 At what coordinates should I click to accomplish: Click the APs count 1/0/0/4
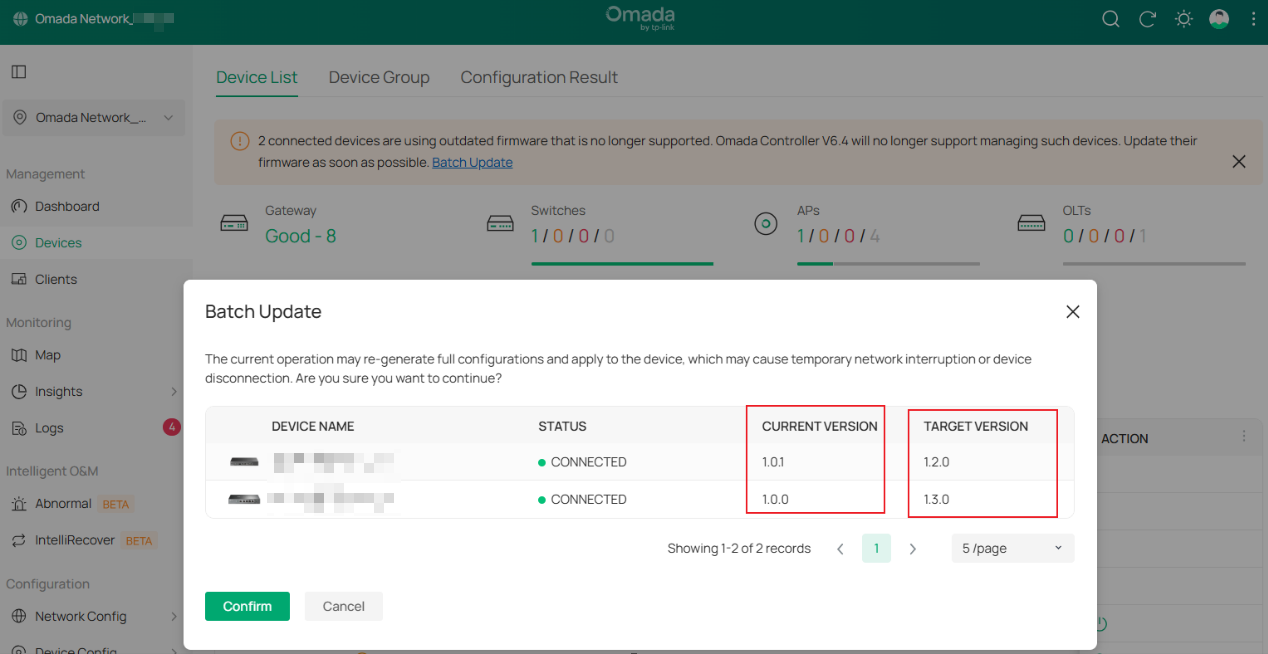838,237
